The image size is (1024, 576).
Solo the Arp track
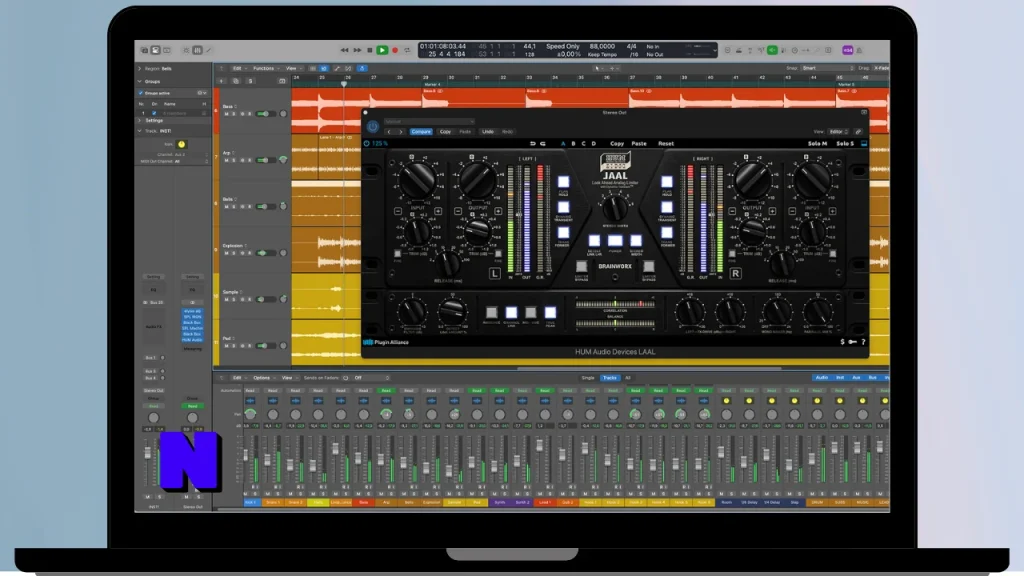234,161
